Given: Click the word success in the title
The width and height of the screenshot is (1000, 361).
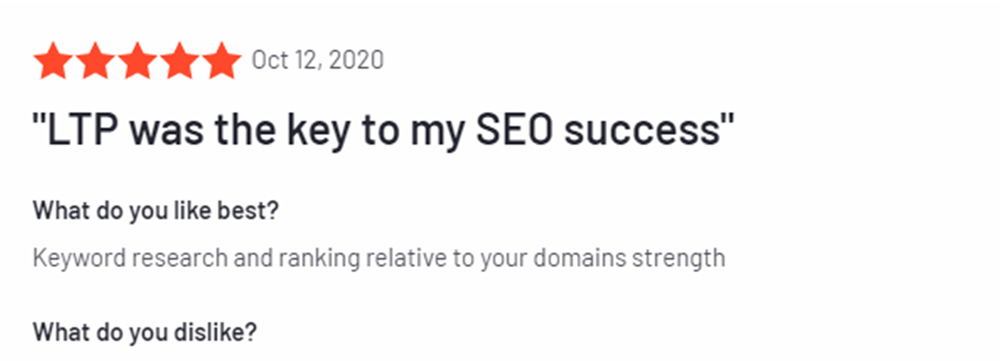Looking at the screenshot, I should tap(643, 131).
